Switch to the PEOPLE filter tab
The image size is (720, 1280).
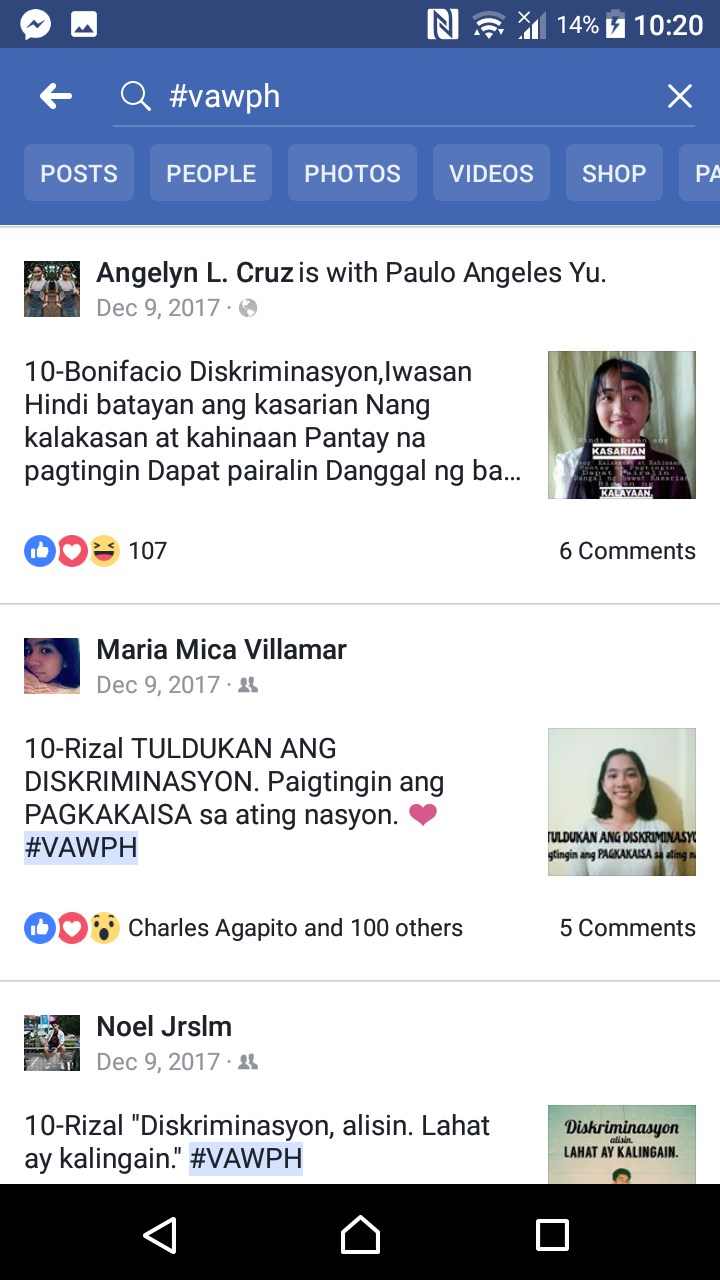(x=211, y=173)
